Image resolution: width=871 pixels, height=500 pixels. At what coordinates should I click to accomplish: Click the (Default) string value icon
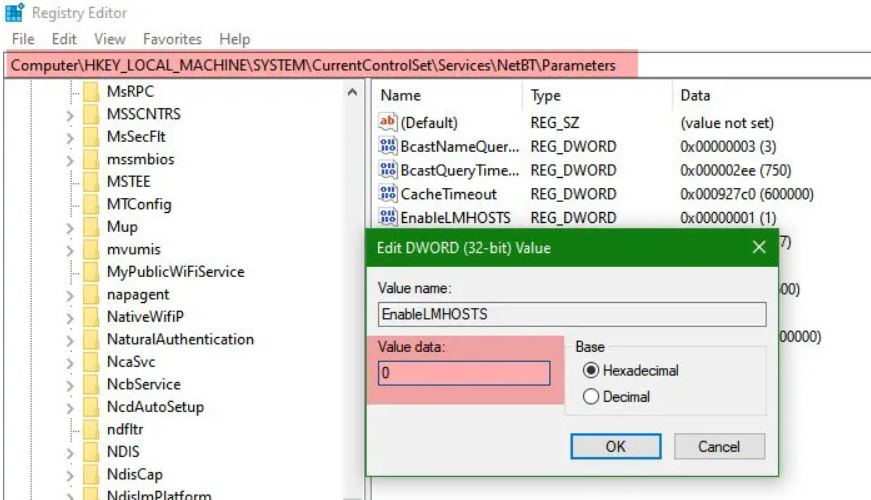coord(387,122)
